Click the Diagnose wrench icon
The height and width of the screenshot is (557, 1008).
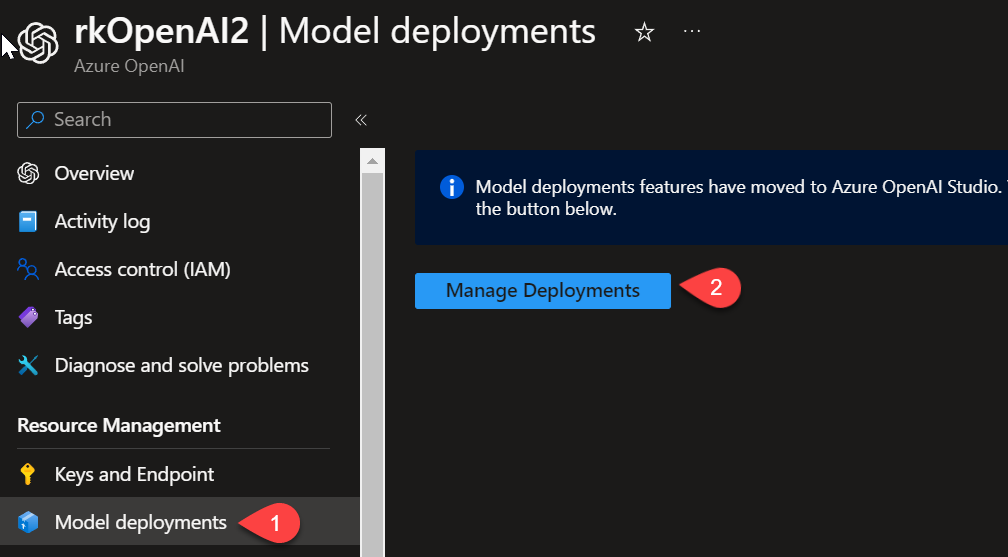[x=28, y=366]
